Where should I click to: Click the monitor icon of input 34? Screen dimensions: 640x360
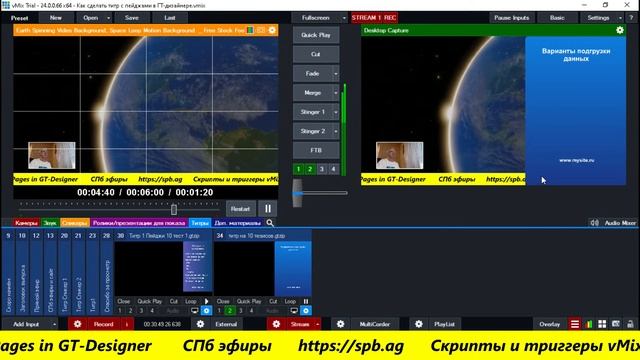[294, 311]
